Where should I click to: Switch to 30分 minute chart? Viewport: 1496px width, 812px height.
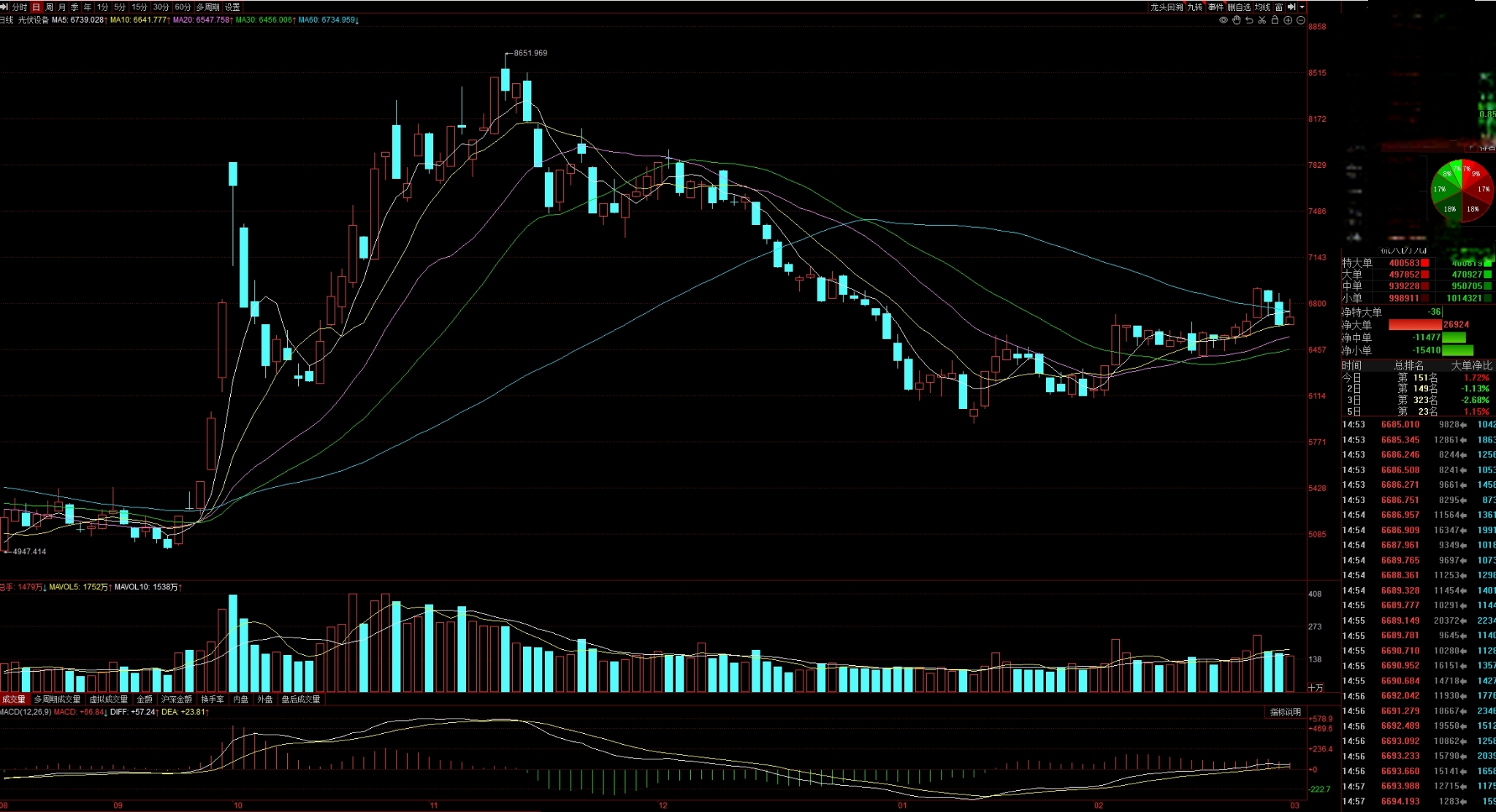pos(161,7)
